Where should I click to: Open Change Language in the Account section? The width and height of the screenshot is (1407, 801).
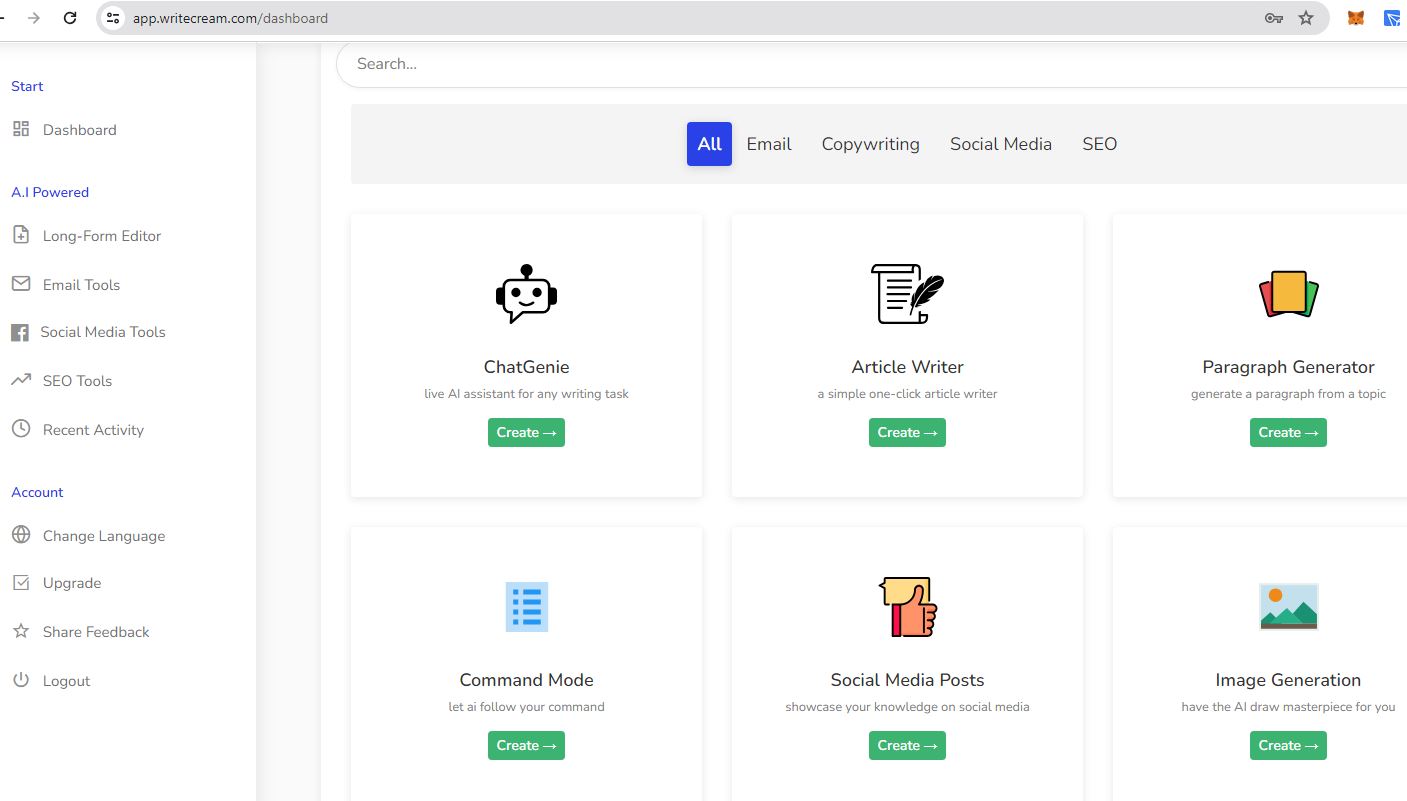pyautogui.click(x=103, y=536)
